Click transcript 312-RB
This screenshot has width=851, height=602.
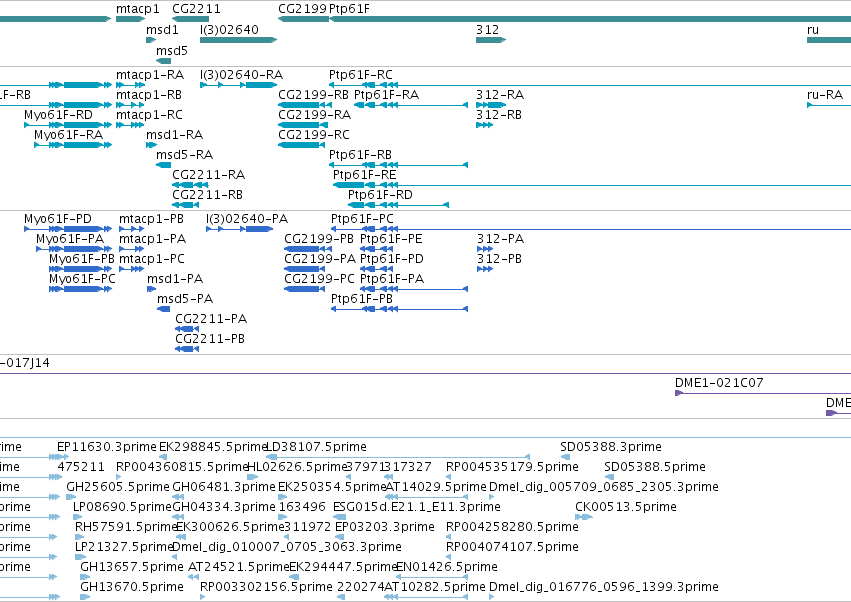(499, 115)
